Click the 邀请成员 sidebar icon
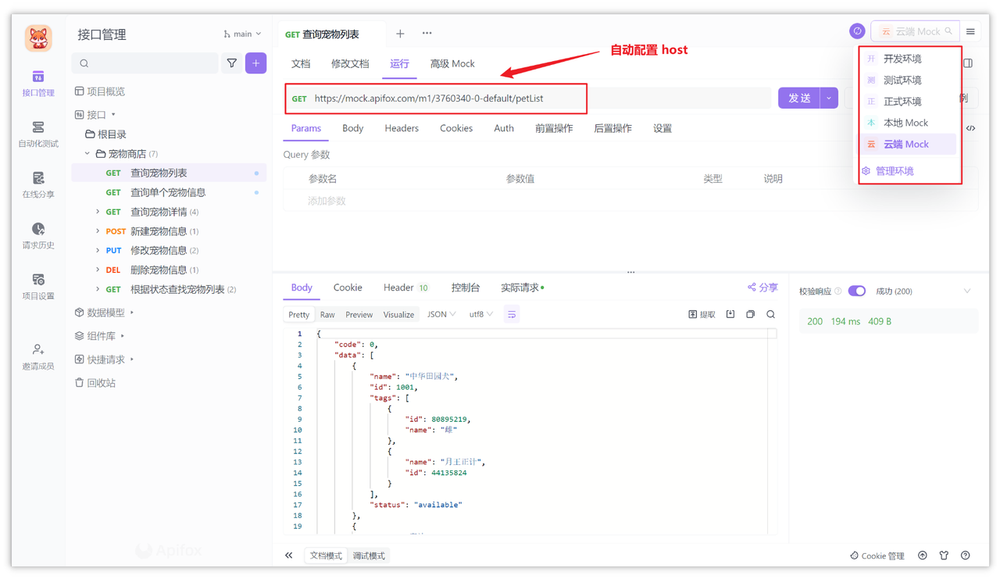The height and width of the screenshot is (579, 1000). pyautogui.click(x=38, y=356)
